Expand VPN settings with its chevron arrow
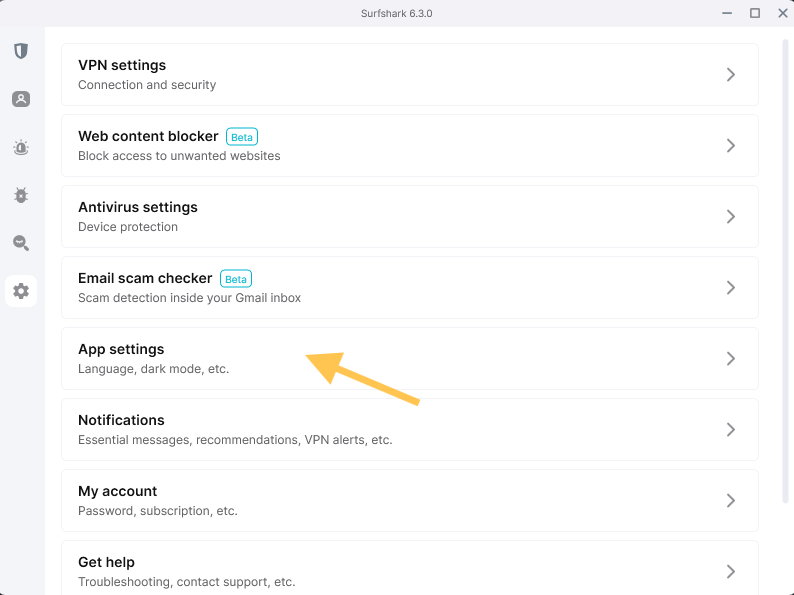The height and width of the screenshot is (595, 794). 731,74
